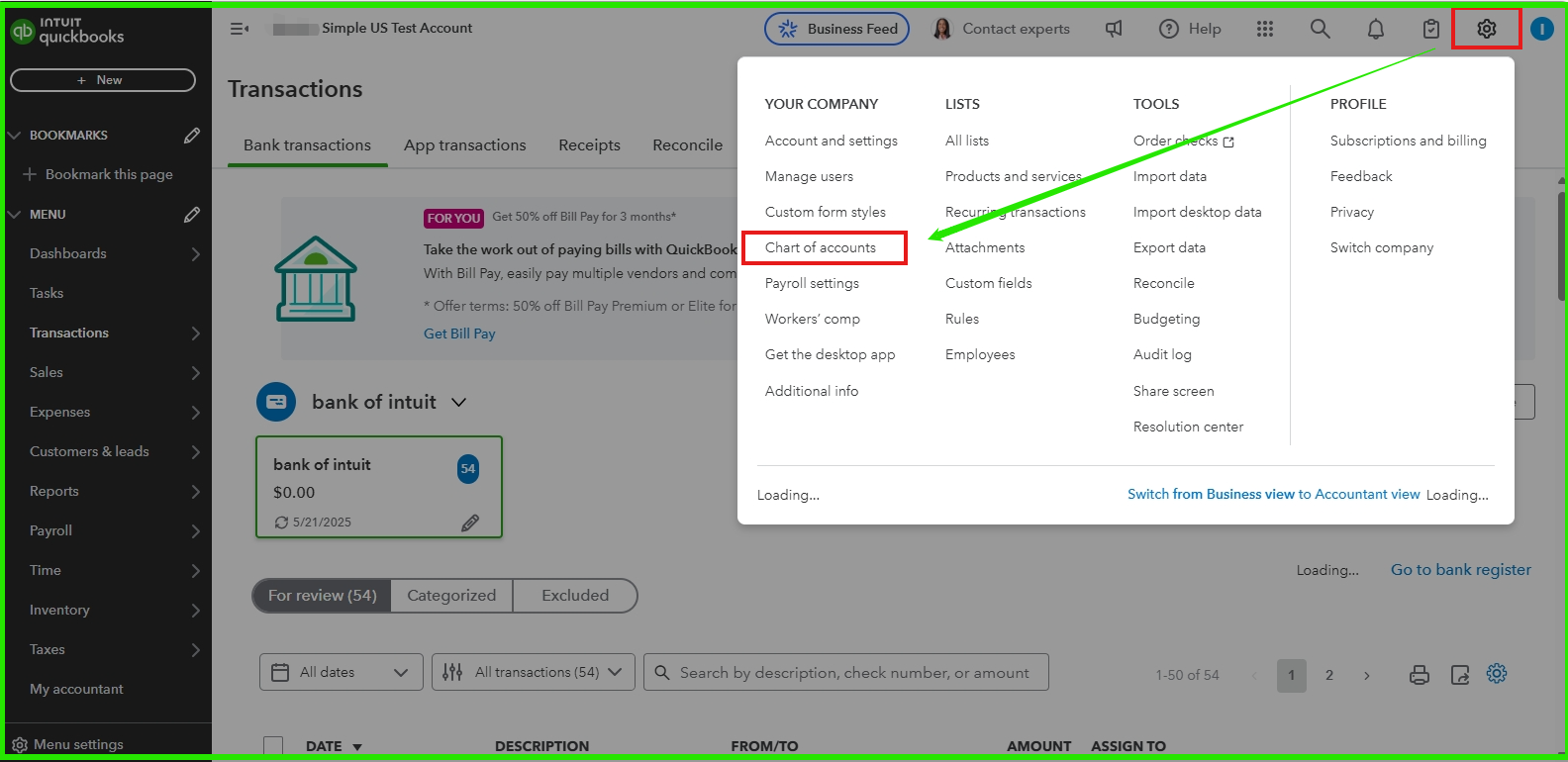
Task: Edit menu with the pencil icon
Action: tap(192, 214)
